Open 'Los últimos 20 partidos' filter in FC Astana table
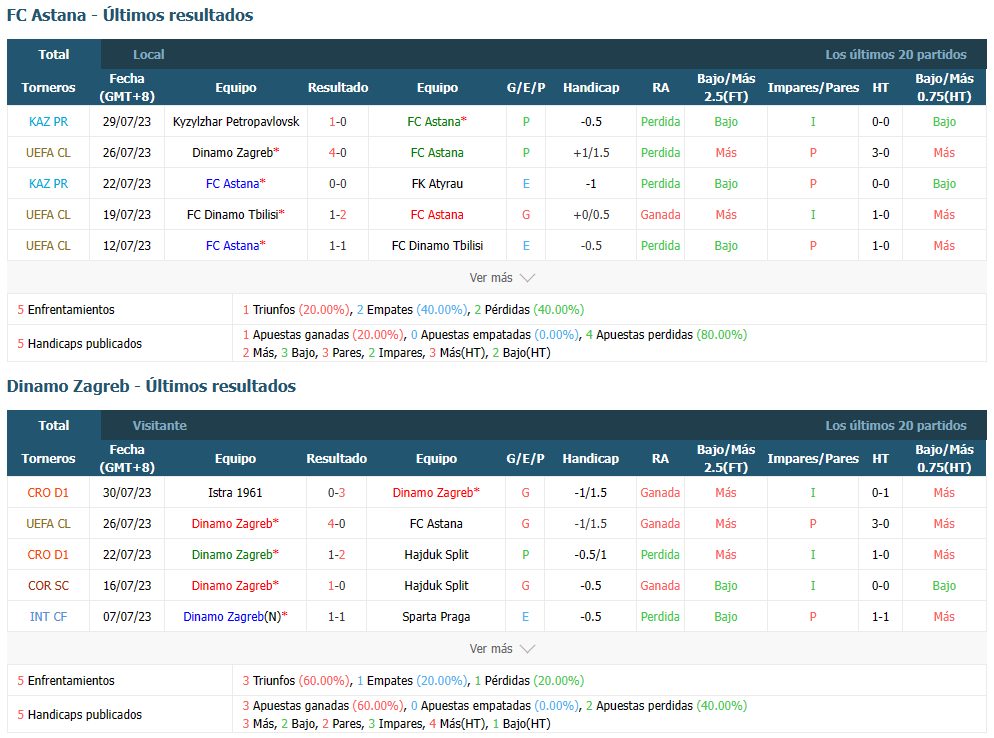The height and width of the screenshot is (738, 994). tap(896, 55)
